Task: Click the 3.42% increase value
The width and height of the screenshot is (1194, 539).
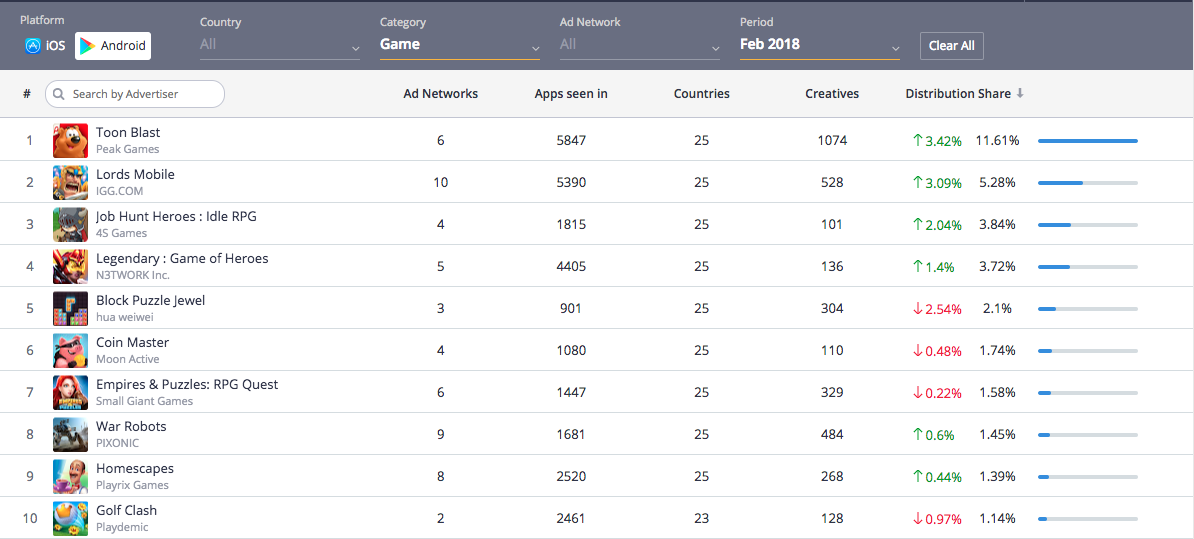Action: (937, 141)
